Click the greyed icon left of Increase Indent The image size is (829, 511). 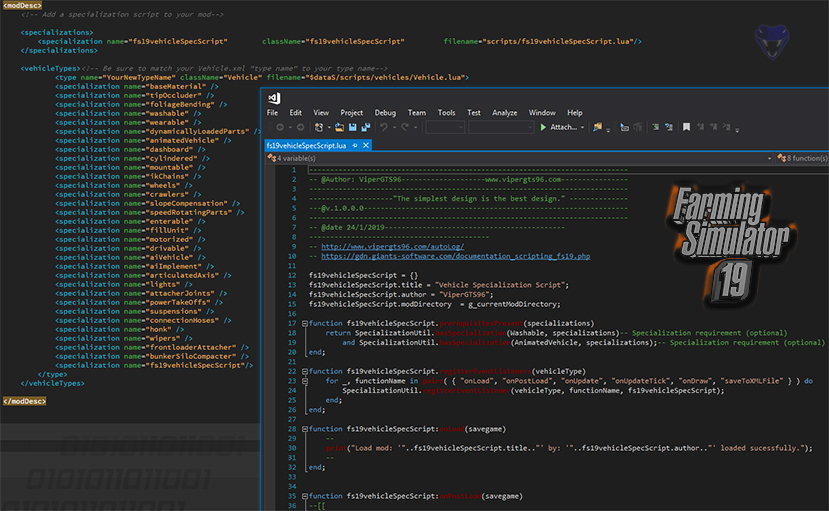(638, 127)
